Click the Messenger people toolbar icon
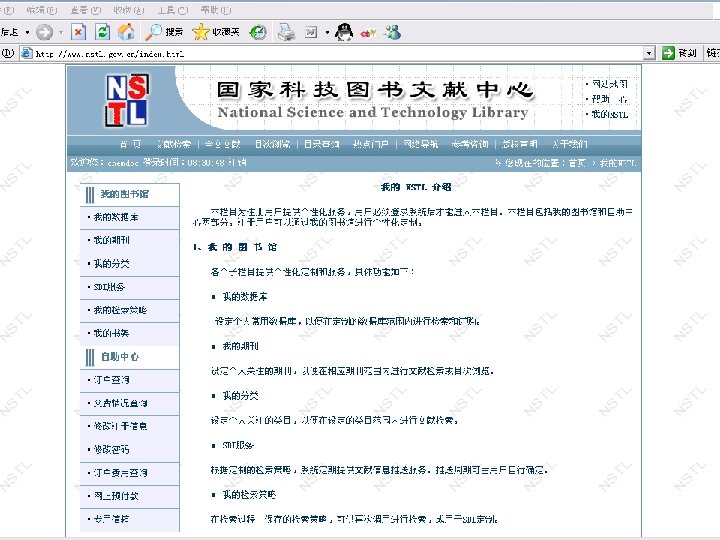This screenshot has height=540, width=720. point(393,32)
